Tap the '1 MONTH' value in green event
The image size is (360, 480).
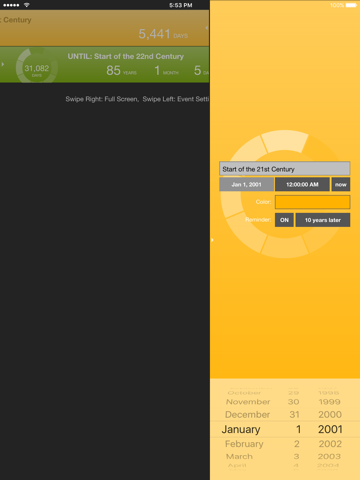tap(166, 70)
